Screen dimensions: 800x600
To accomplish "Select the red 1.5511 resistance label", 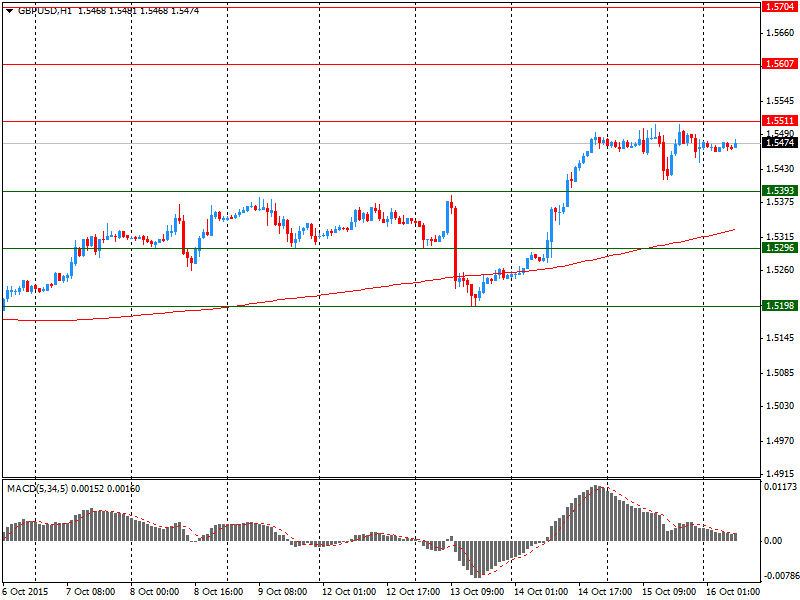I will (780, 121).
